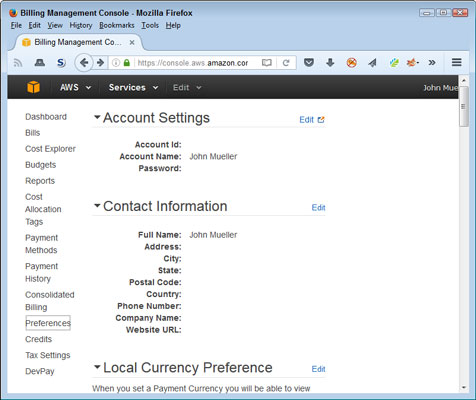Open the John Mueller account dropdown
The image size is (476, 400).
(440, 88)
